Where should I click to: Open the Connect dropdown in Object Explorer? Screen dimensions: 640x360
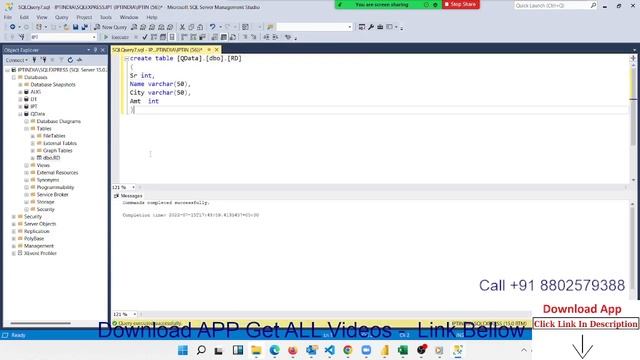pyautogui.click(x=27, y=60)
